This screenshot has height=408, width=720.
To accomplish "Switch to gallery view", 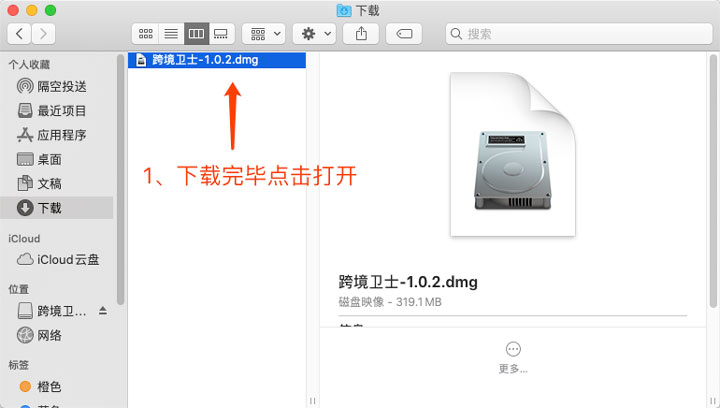I will [x=221, y=34].
